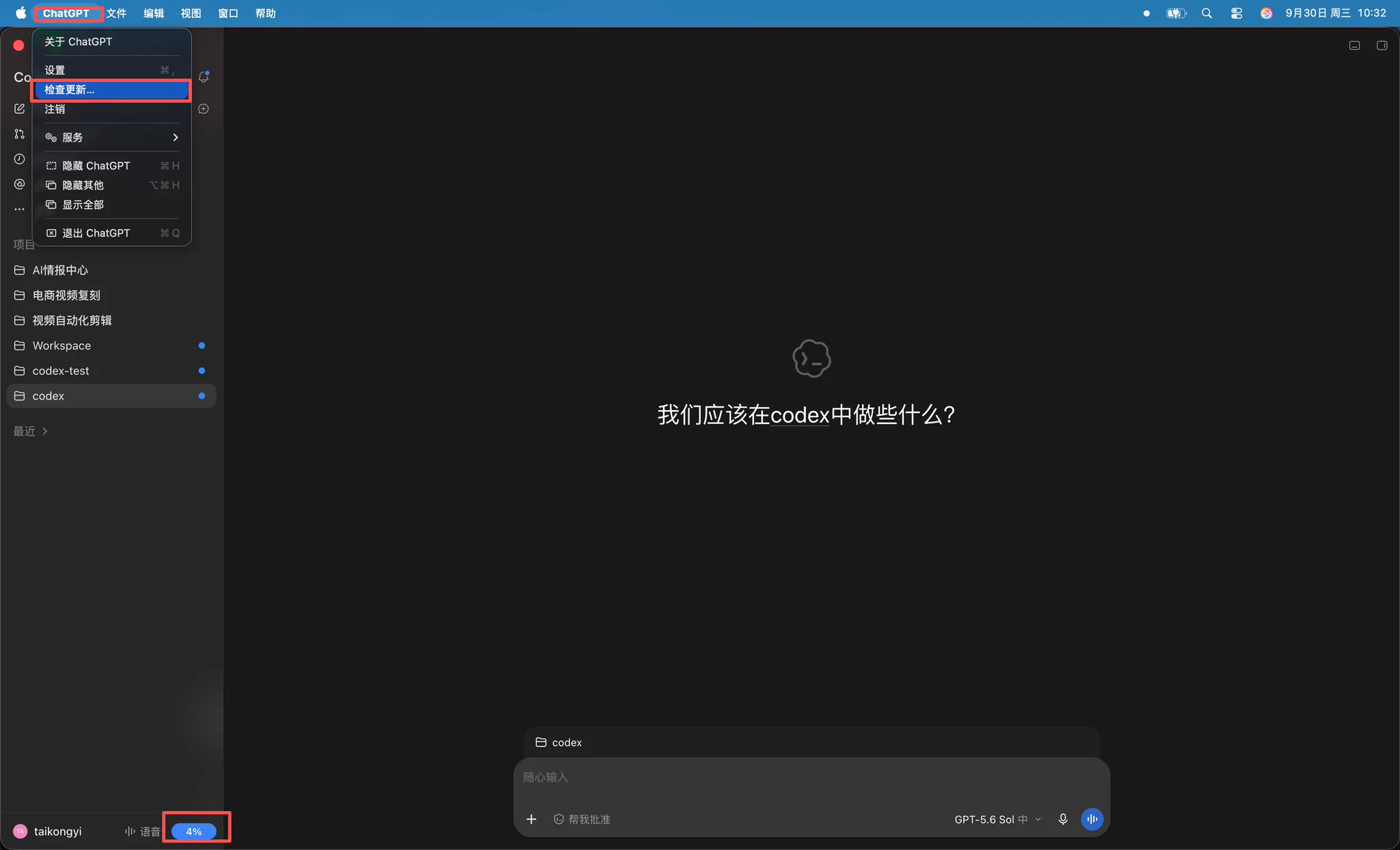Open 关于 ChatGPT menu item
Image resolution: width=1400 pixels, height=850 pixels.
(111, 42)
